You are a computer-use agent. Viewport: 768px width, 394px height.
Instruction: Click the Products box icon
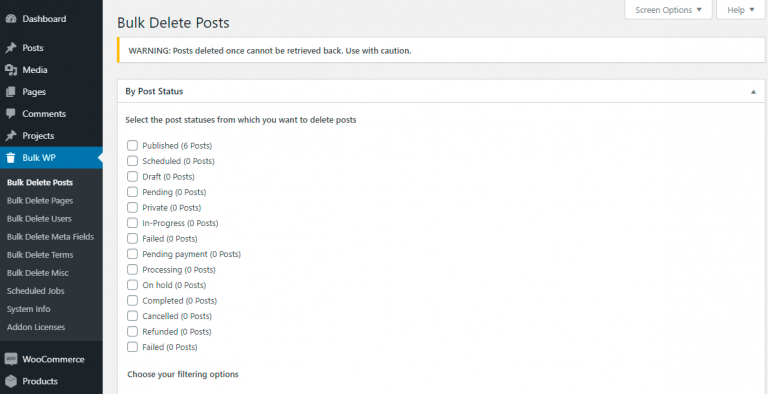point(11,381)
